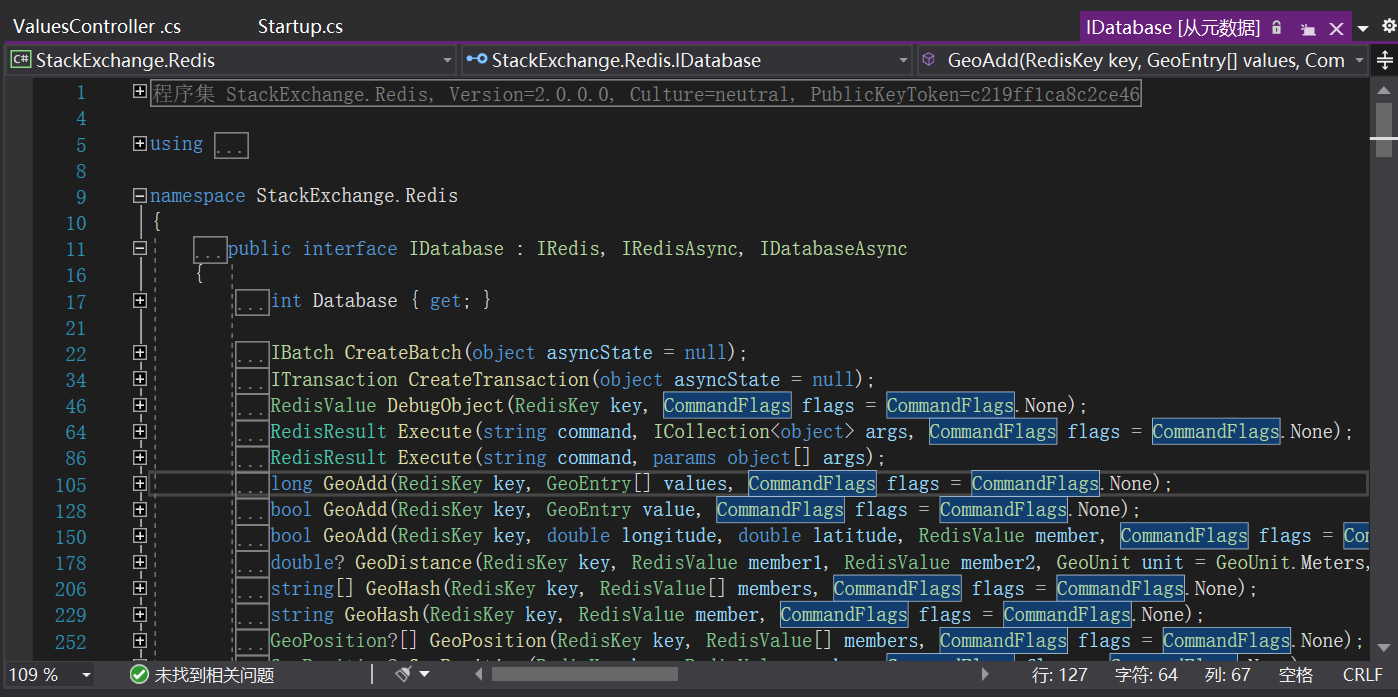Click the ellipsis box before public interface
Viewport: 1398px width, 697px height.
pos(210,250)
